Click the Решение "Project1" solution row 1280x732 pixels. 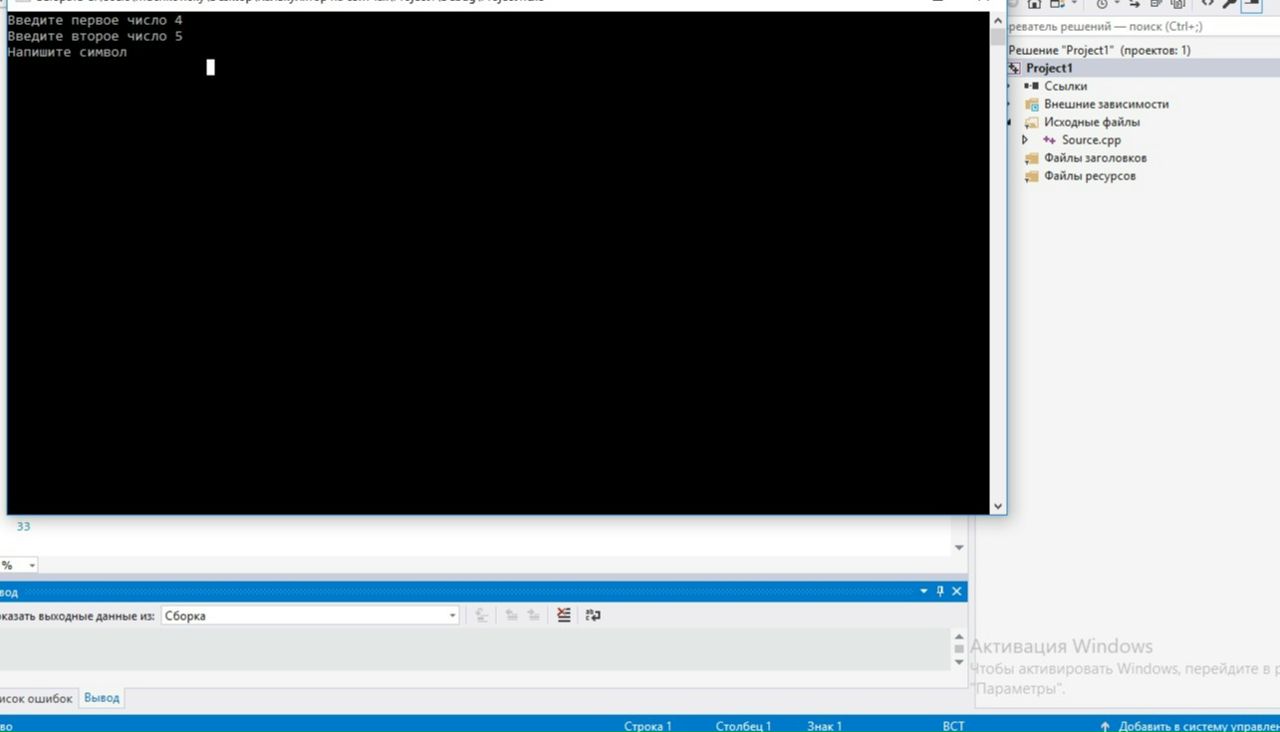point(1099,50)
